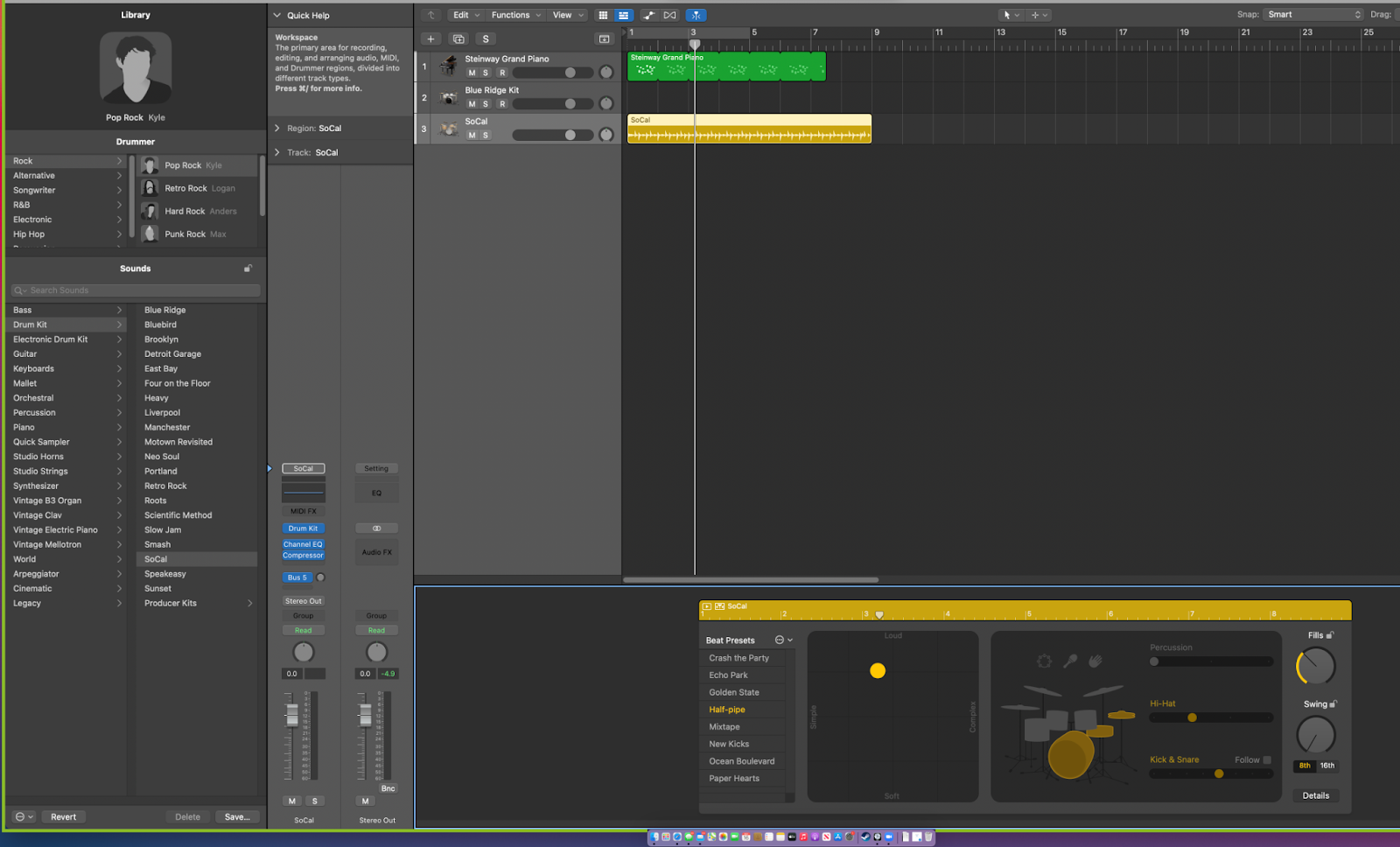This screenshot has height=847, width=1400.
Task: Select the handclap percussion icon
Action: tap(1095, 661)
